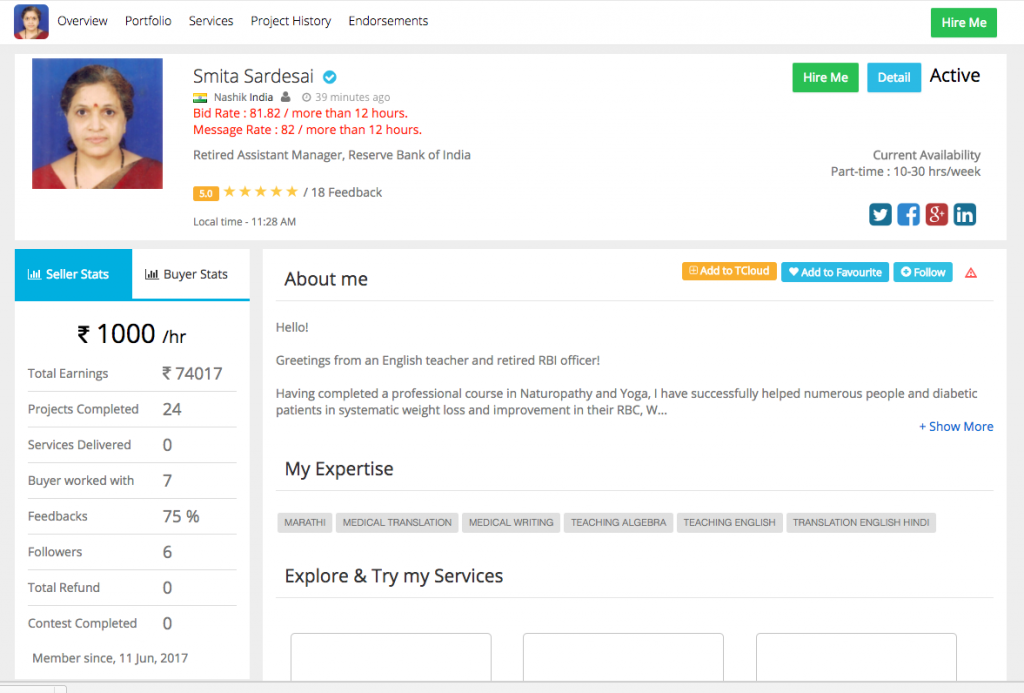1024x693 pixels.
Task: Follow Smita Sardesai
Action: [923, 272]
